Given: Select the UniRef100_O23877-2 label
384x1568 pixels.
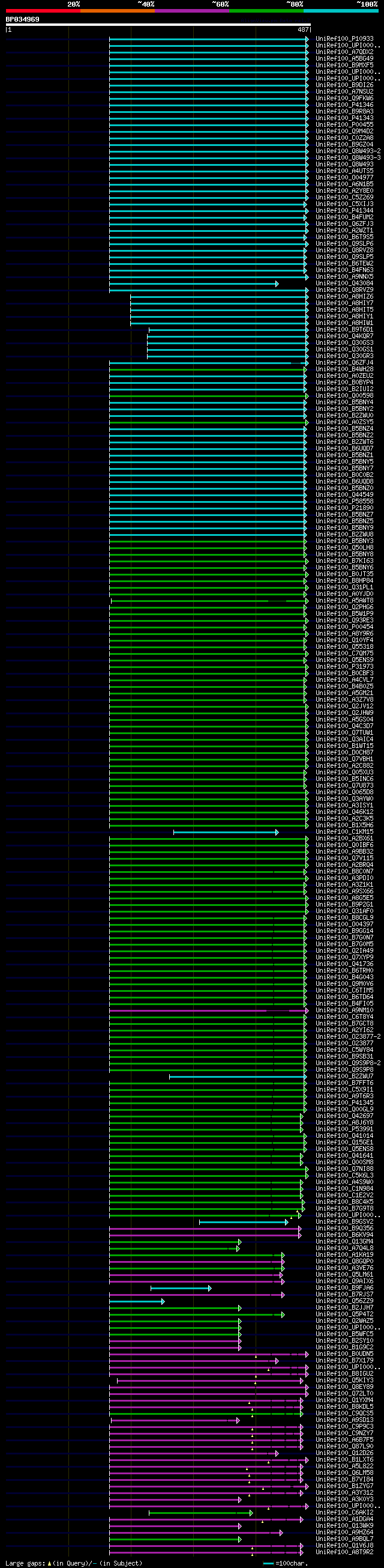Looking at the screenshot, I should (x=348, y=1036).
